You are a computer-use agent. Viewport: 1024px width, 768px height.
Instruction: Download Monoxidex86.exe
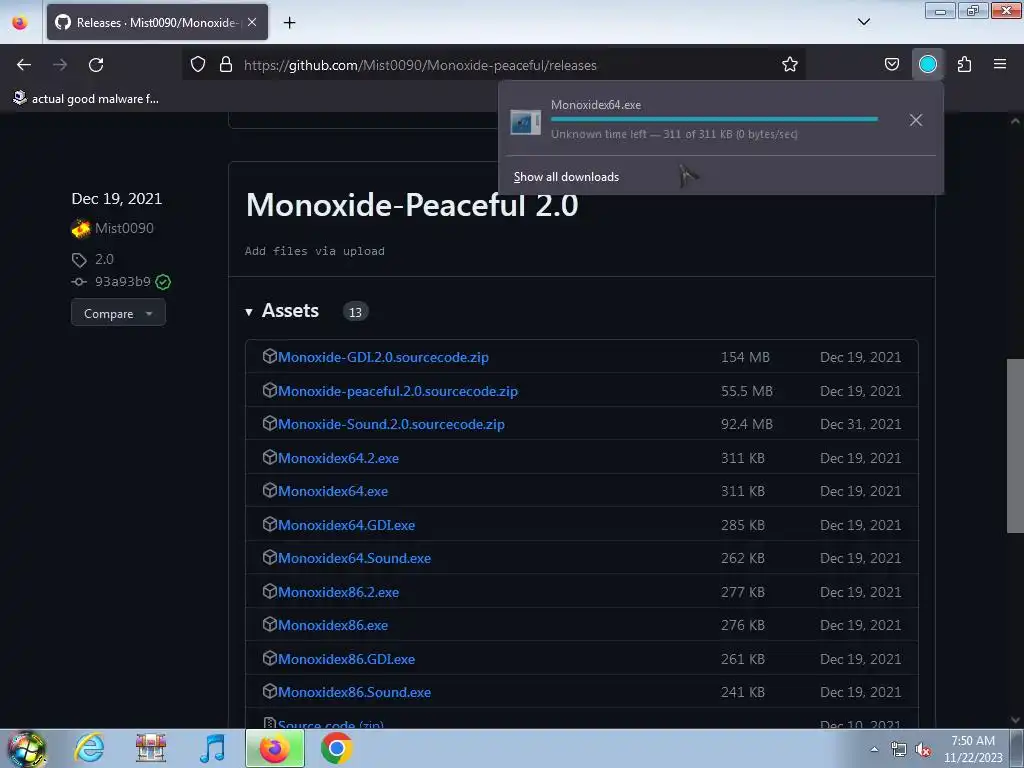pos(333,625)
